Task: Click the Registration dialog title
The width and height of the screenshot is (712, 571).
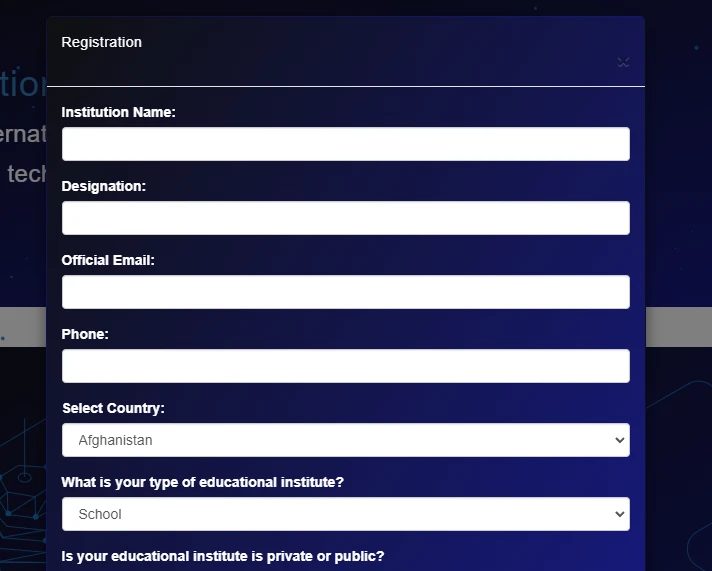Action: (x=101, y=42)
